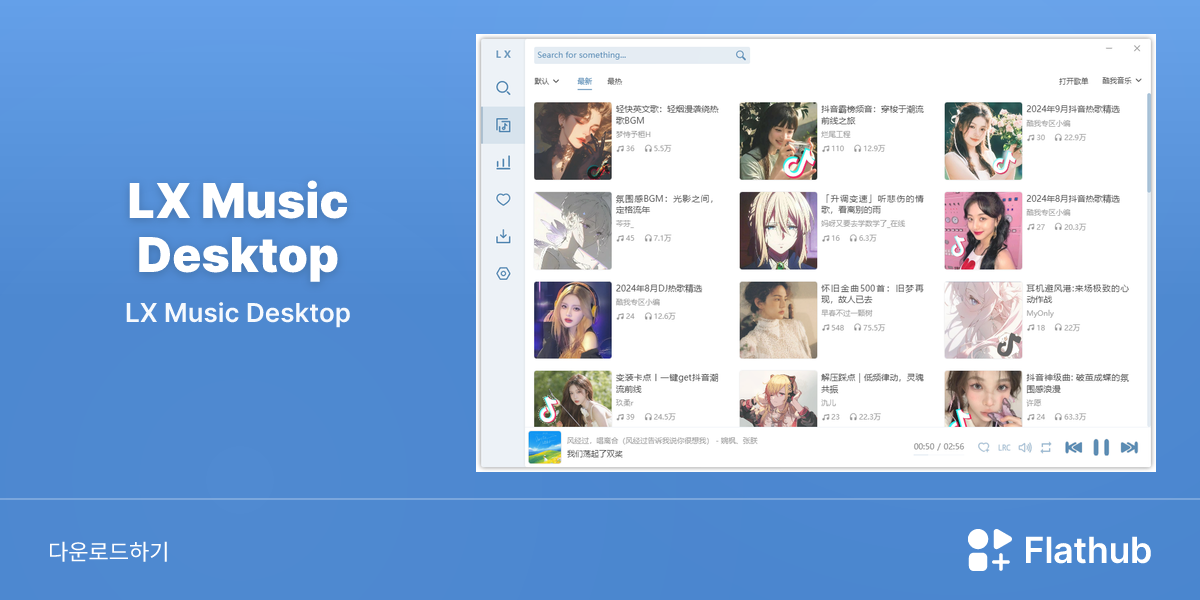The image size is (1200, 600).
Task: Open the 氛围感BGM playlist cover
Action: (x=573, y=231)
